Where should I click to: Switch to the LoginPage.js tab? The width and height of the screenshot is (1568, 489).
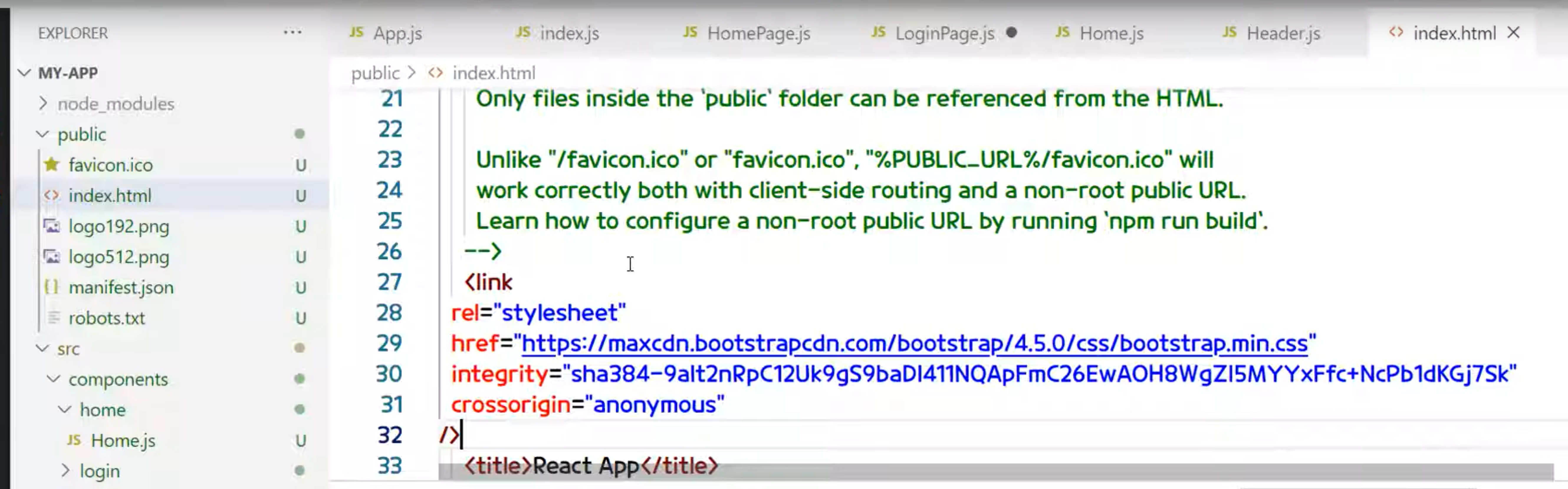click(x=945, y=34)
